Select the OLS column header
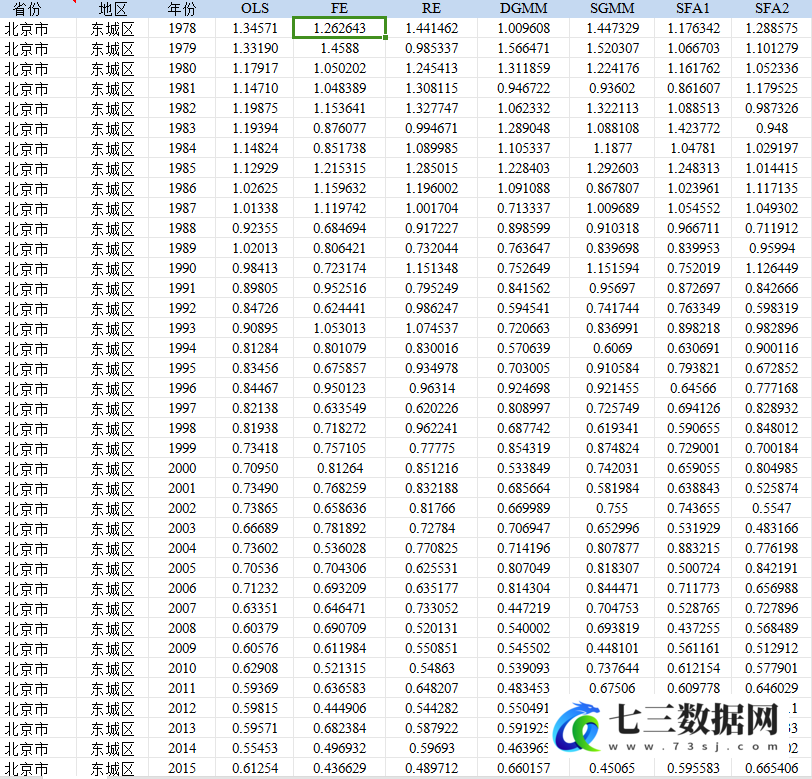The height and width of the screenshot is (779, 812). click(255, 8)
